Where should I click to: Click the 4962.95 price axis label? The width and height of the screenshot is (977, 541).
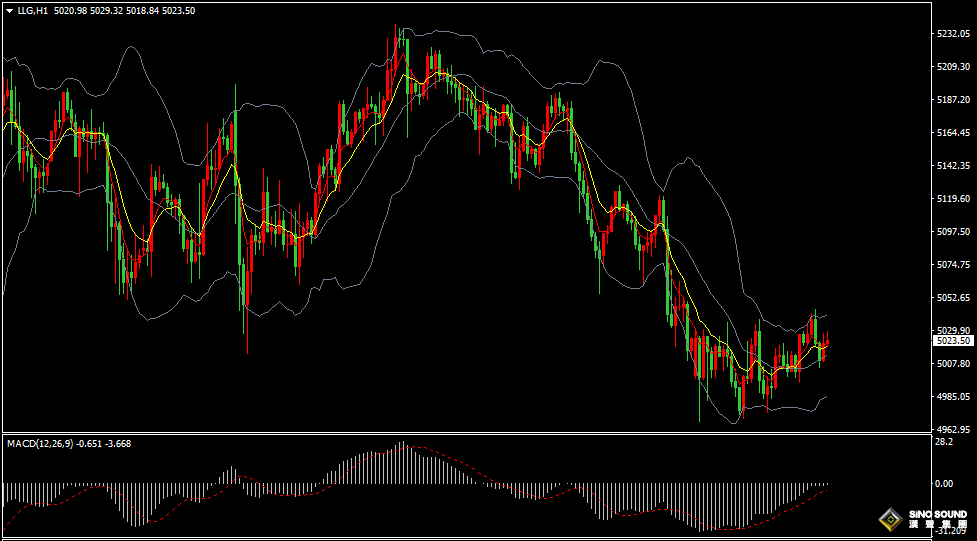pos(951,429)
